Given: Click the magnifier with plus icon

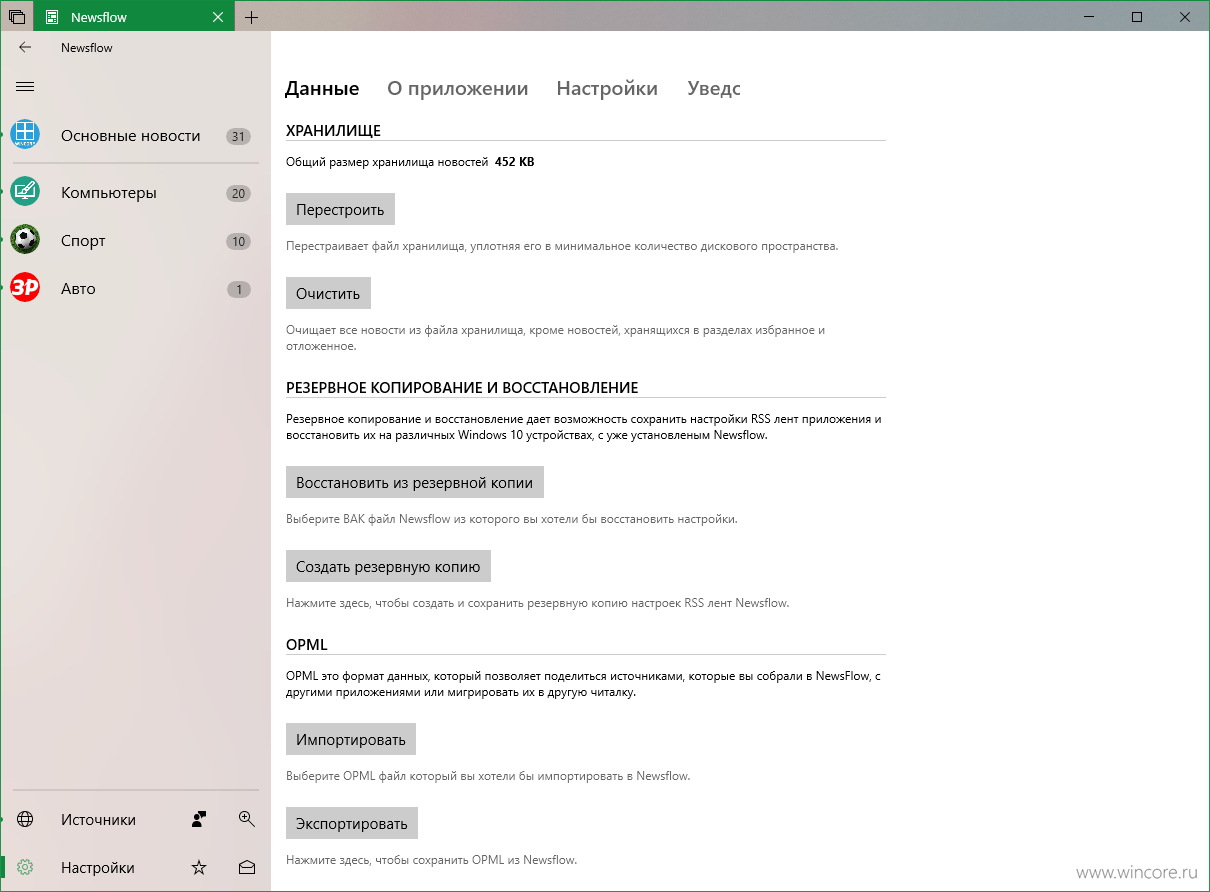Looking at the screenshot, I should pyautogui.click(x=247, y=818).
